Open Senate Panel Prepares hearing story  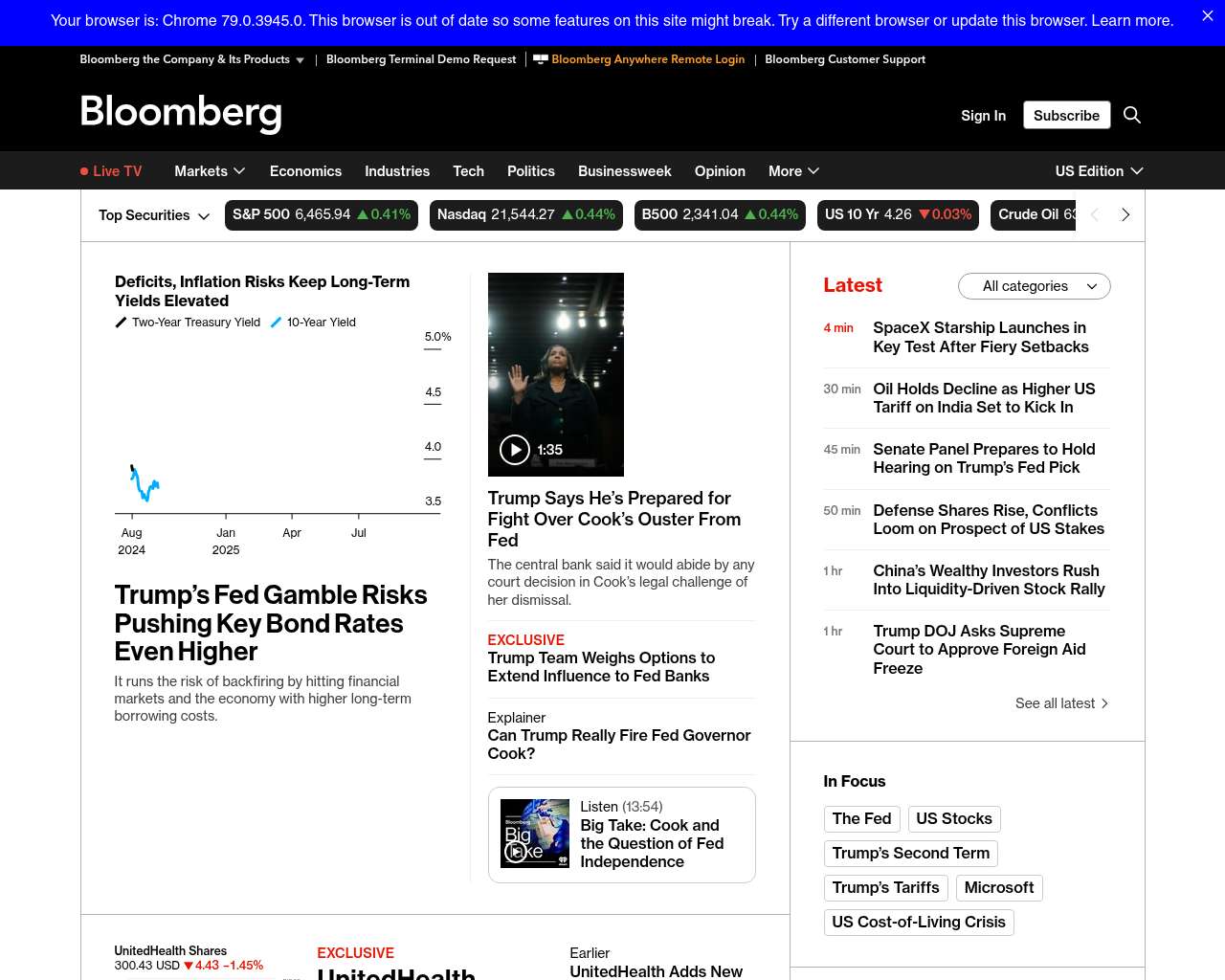[984, 458]
